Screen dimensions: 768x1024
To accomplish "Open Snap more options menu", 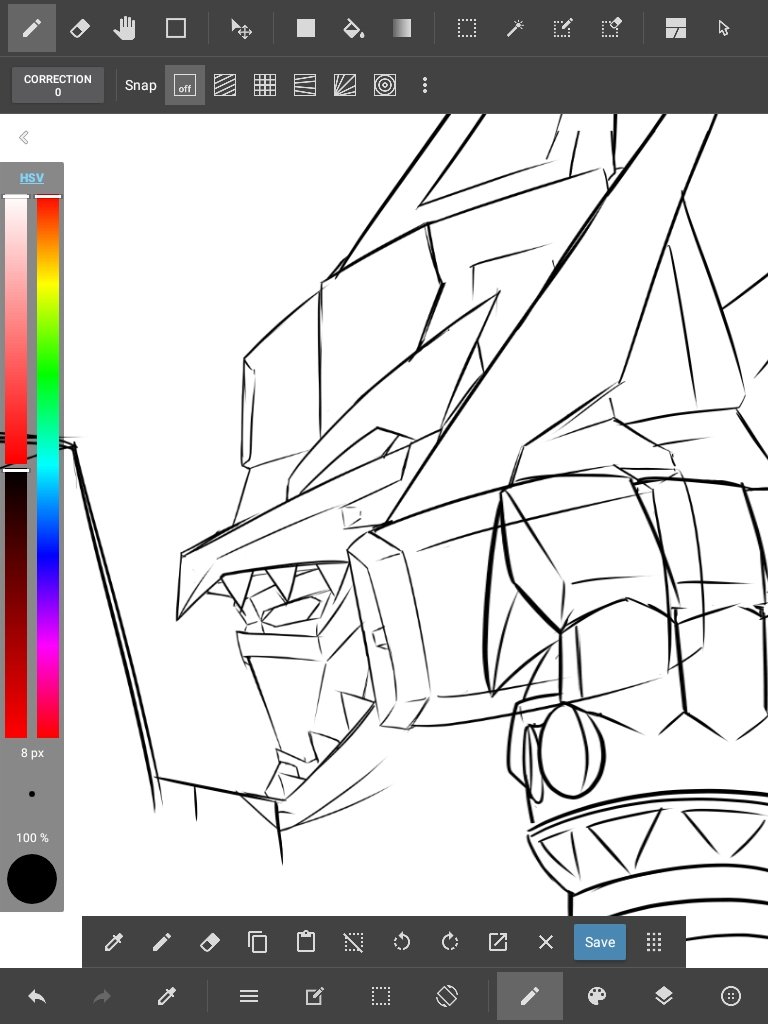I will [x=424, y=85].
